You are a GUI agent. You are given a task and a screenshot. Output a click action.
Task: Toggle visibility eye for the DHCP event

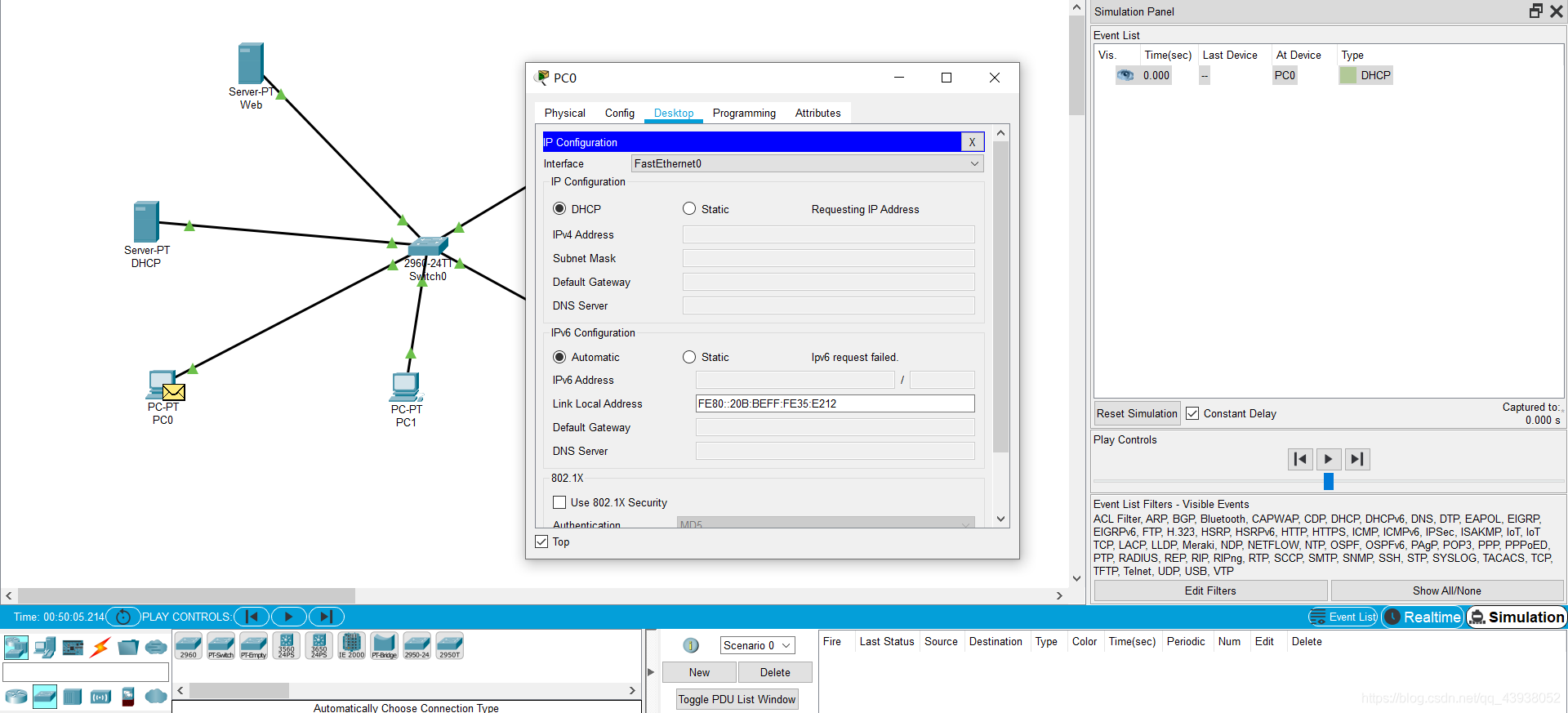click(1125, 75)
